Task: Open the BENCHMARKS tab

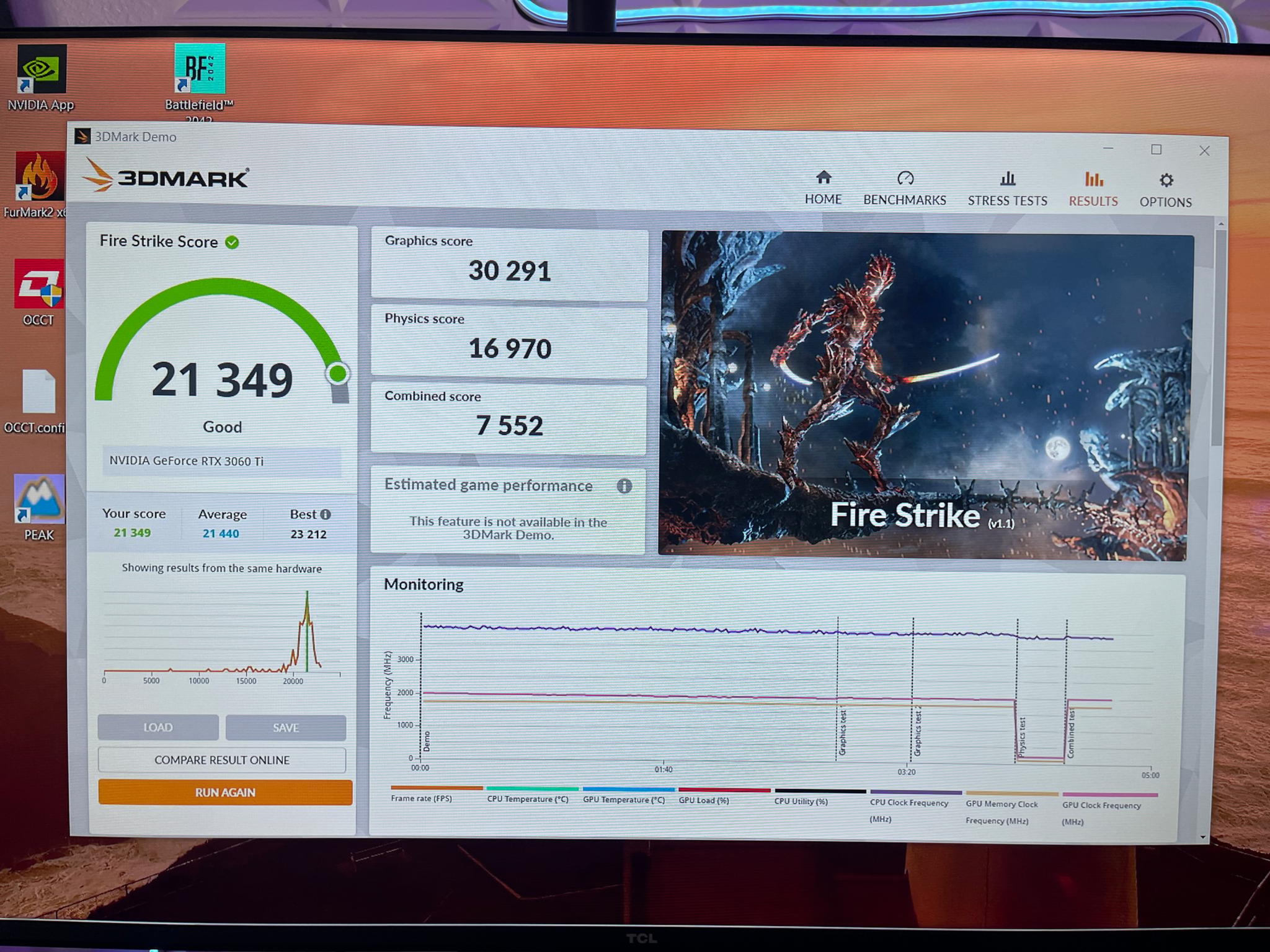Action: click(905, 188)
